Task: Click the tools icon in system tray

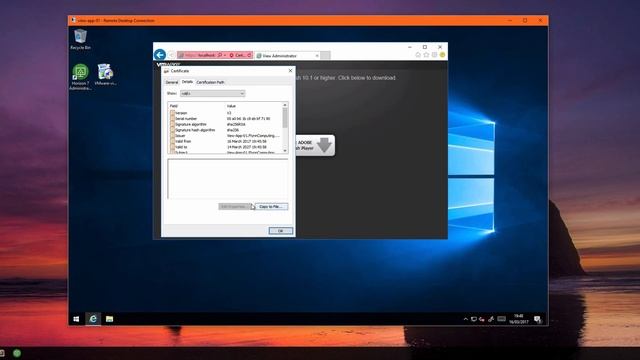Action: [x=491, y=319]
